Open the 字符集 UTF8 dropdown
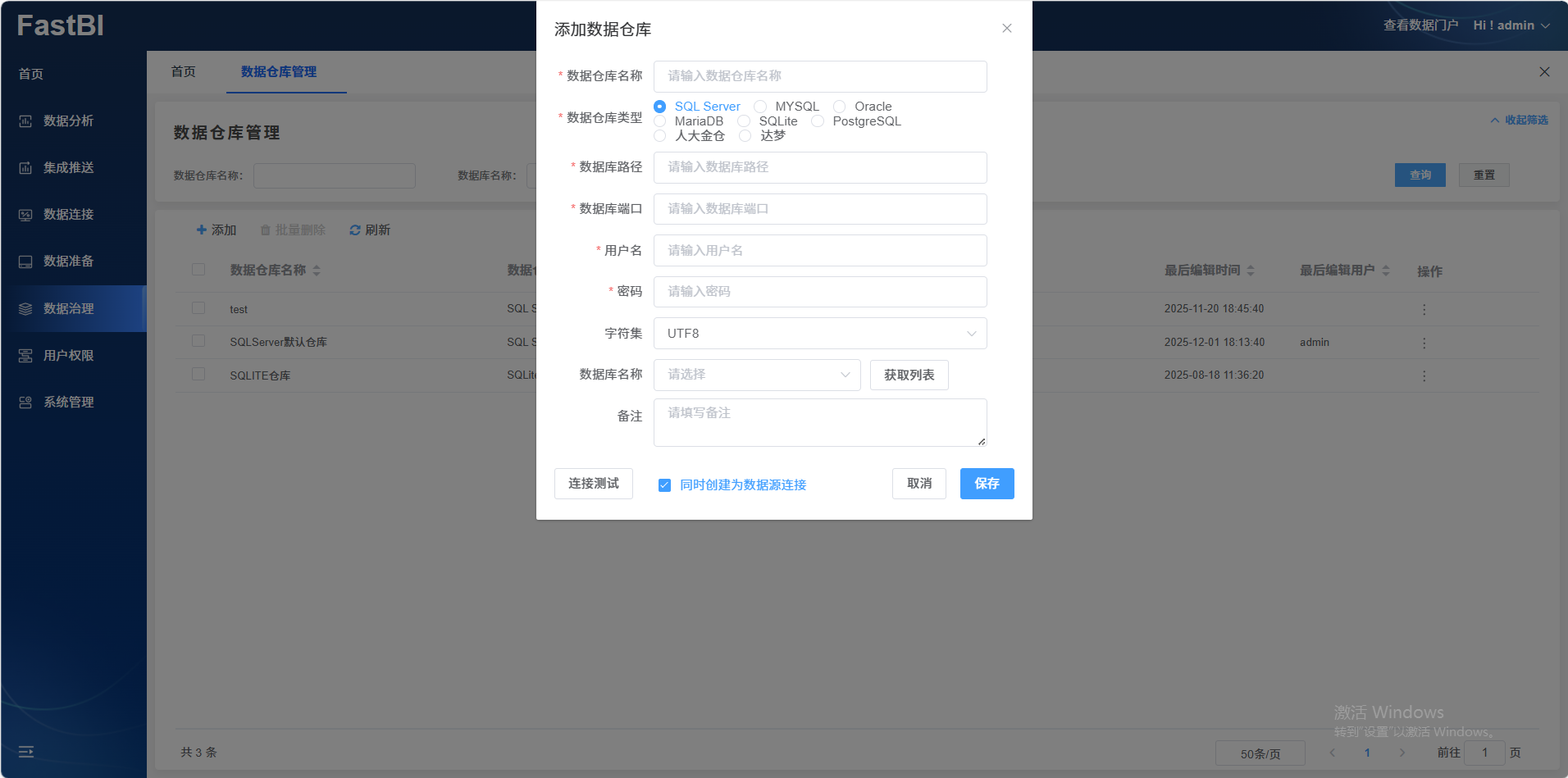This screenshot has width=1568, height=778. (819, 334)
